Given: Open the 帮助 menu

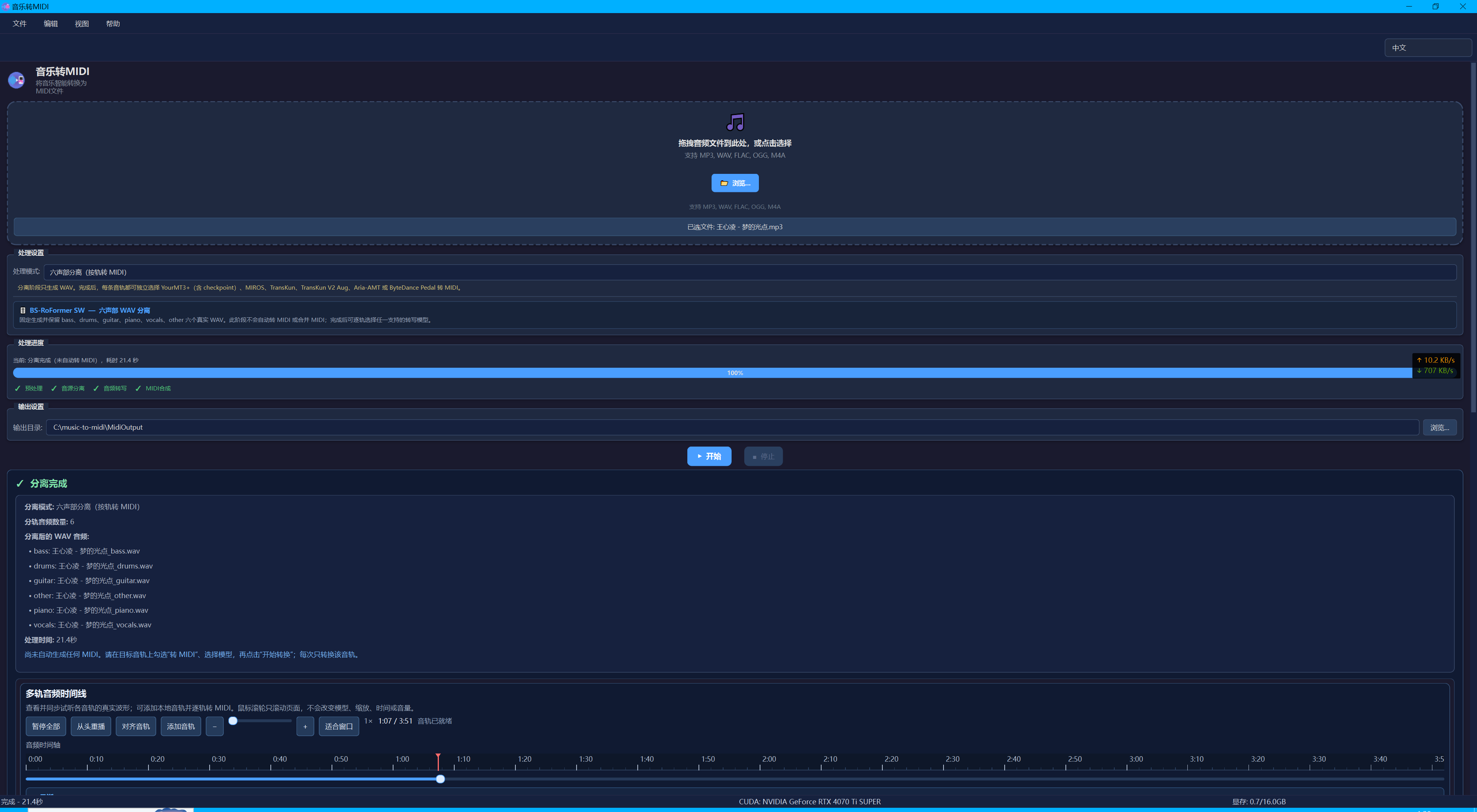Looking at the screenshot, I should 113,23.
